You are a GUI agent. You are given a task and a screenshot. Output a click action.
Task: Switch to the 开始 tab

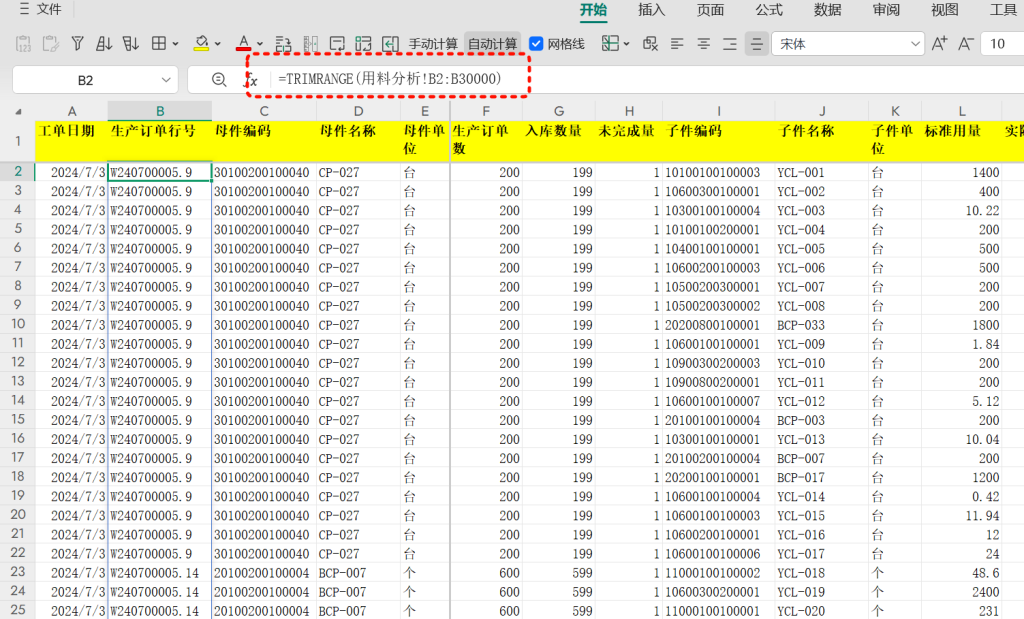point(593,10)
